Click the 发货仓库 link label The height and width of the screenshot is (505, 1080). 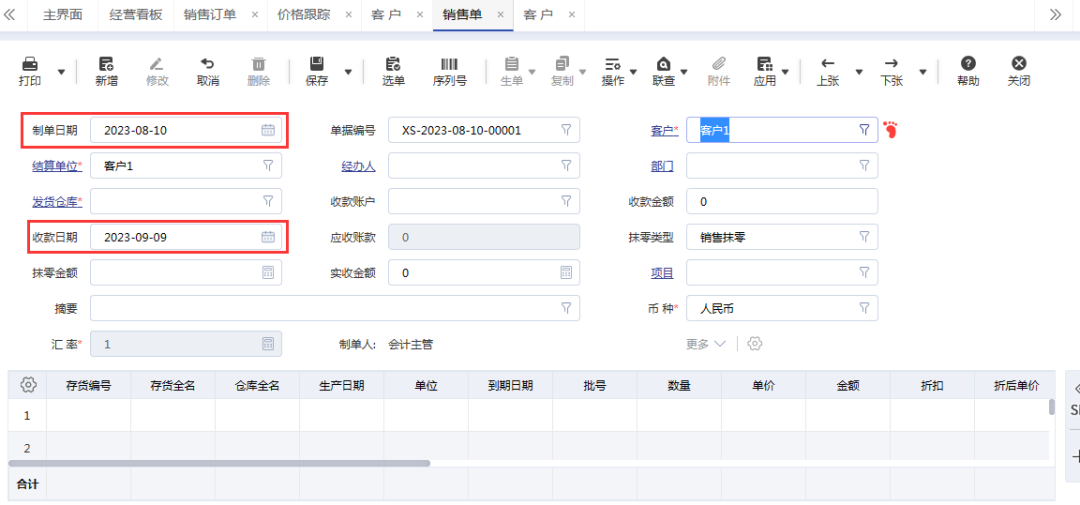(56, 202)
